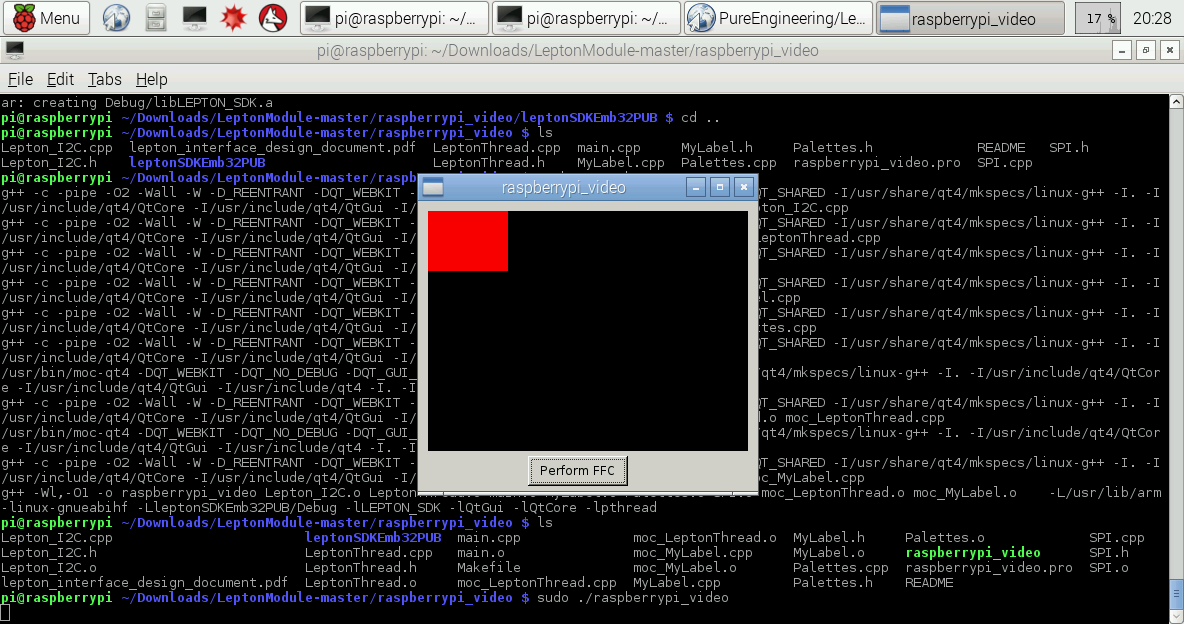Switch to first pi@raspberrypi taskbar window

click(393, 18)
